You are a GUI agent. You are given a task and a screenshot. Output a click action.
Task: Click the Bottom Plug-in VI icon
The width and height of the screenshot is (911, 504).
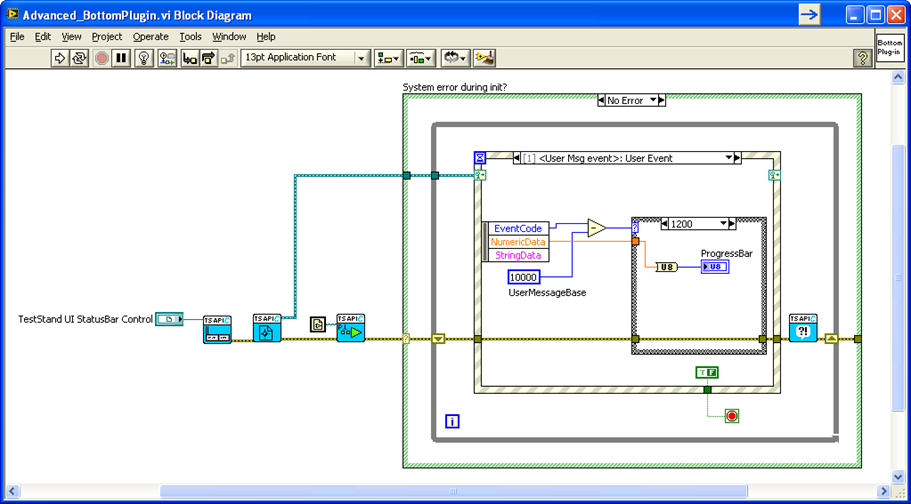click(x=890, y=48)
